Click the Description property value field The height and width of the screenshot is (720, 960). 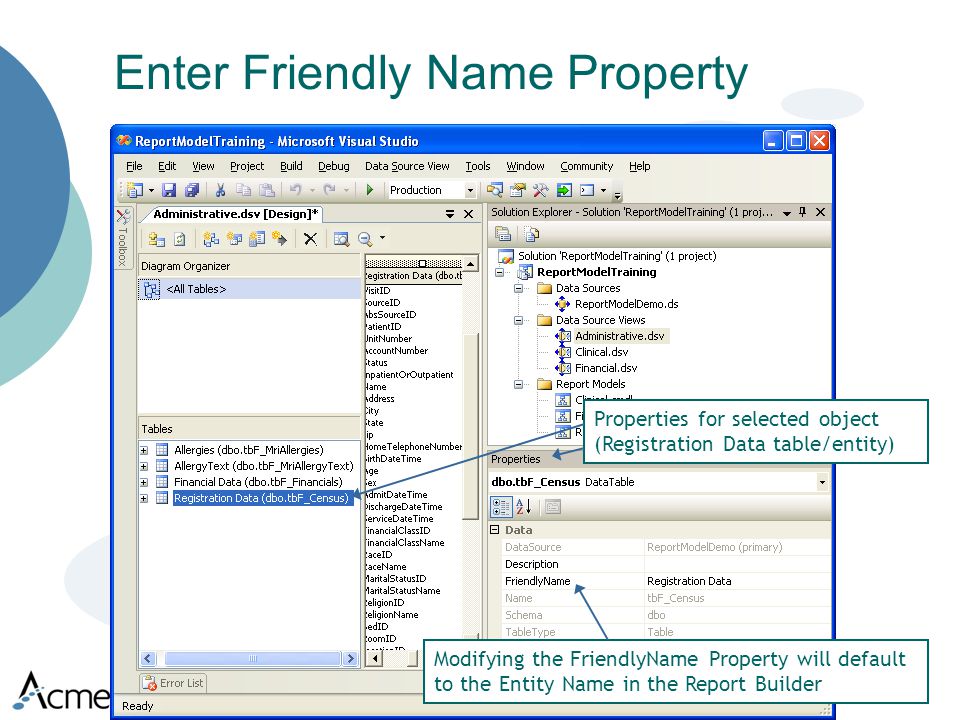(x=737, y=564)
